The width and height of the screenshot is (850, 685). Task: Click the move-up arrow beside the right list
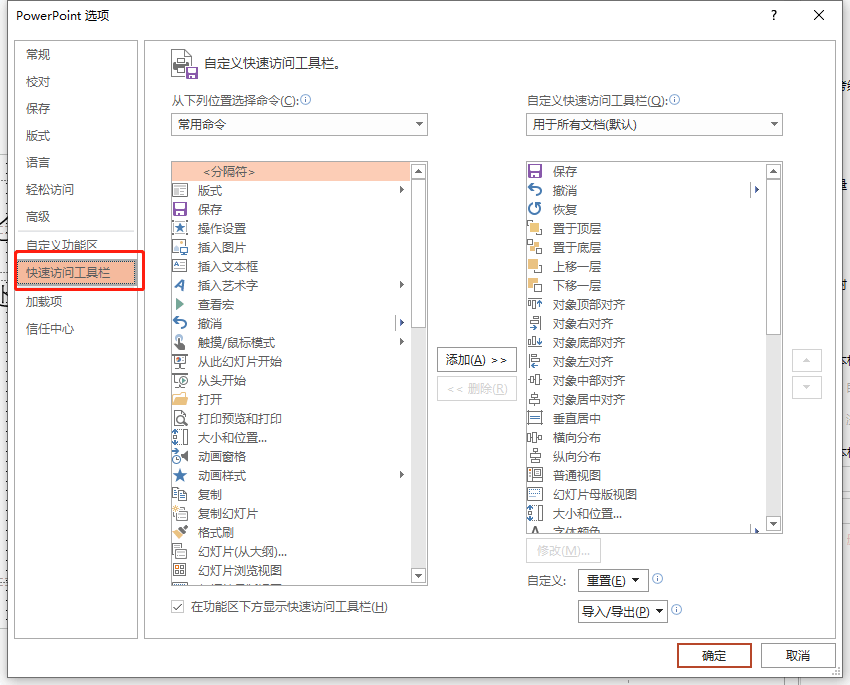pos(806,360)
